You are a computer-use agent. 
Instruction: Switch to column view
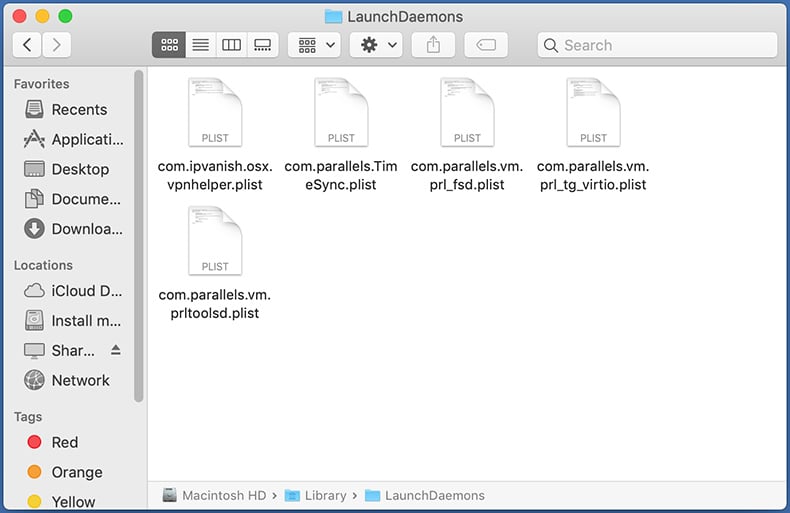(x=231, y=45)
